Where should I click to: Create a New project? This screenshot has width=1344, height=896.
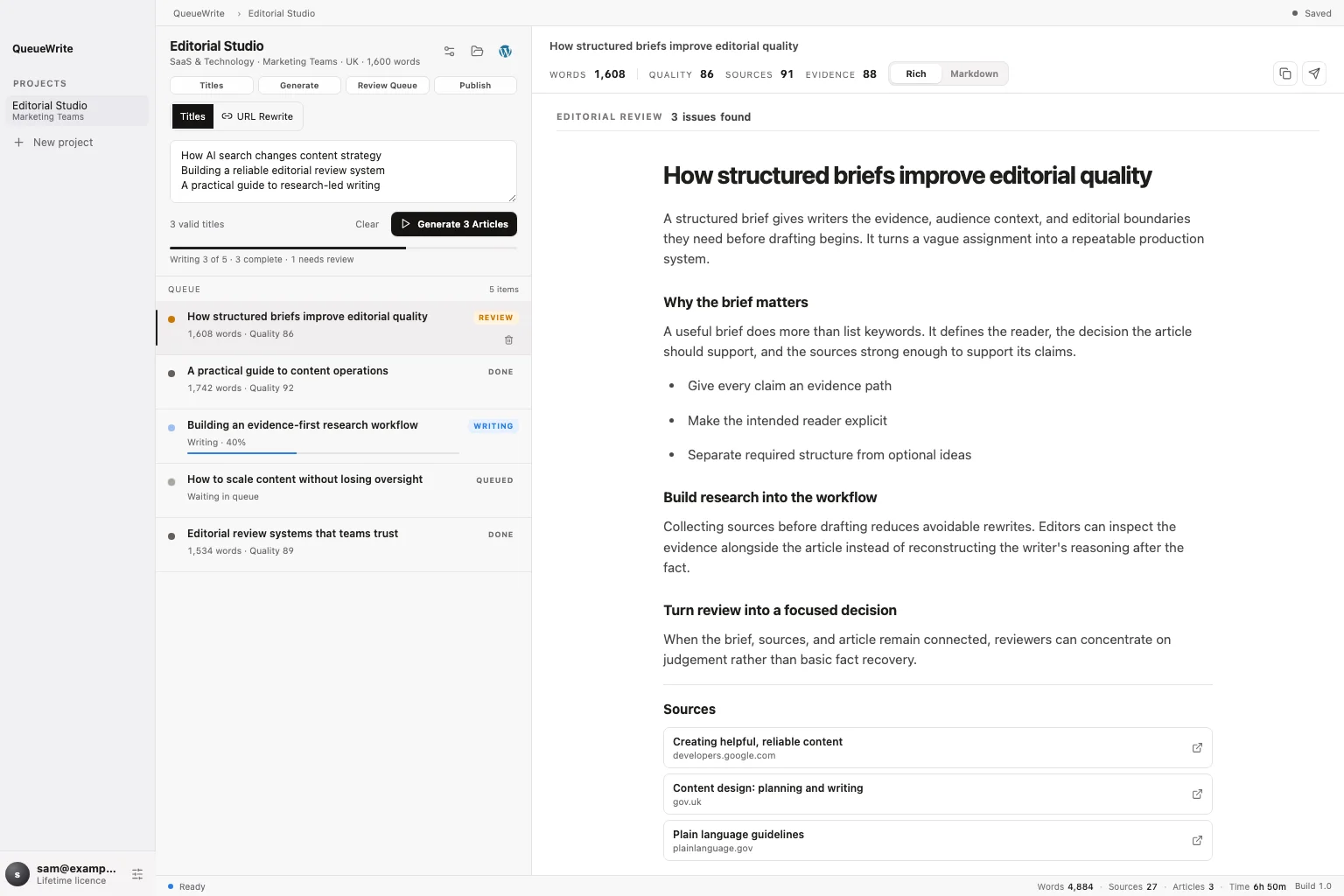pos(54,142)
